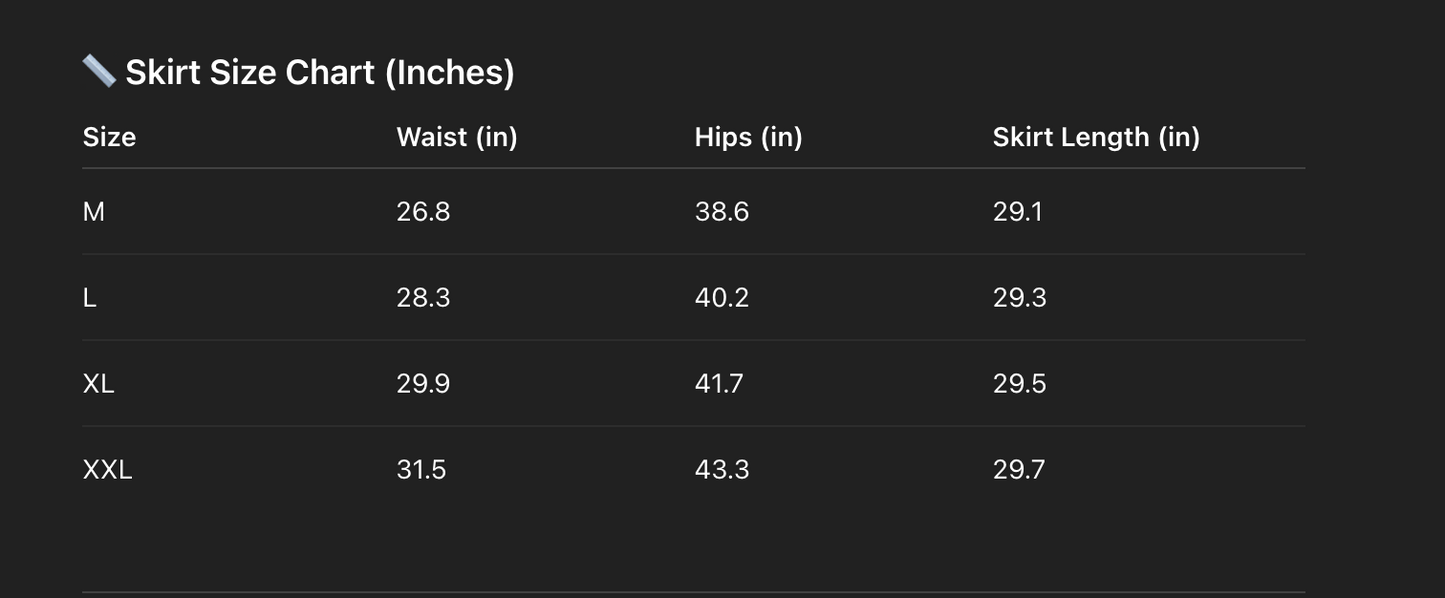Select the Hips (in) column header
Viewport: 1445px width, 598px height.
pos(749,137)
